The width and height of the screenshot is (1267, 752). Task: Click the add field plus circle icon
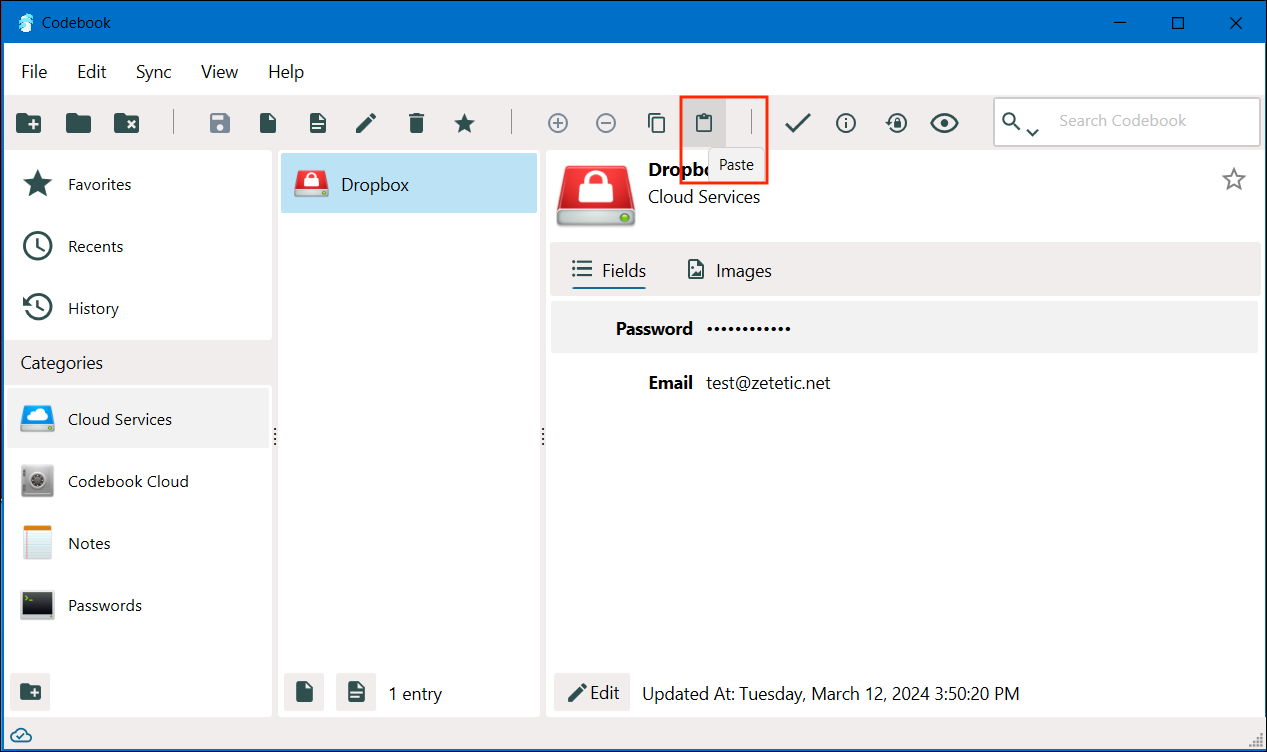point(558,123)
